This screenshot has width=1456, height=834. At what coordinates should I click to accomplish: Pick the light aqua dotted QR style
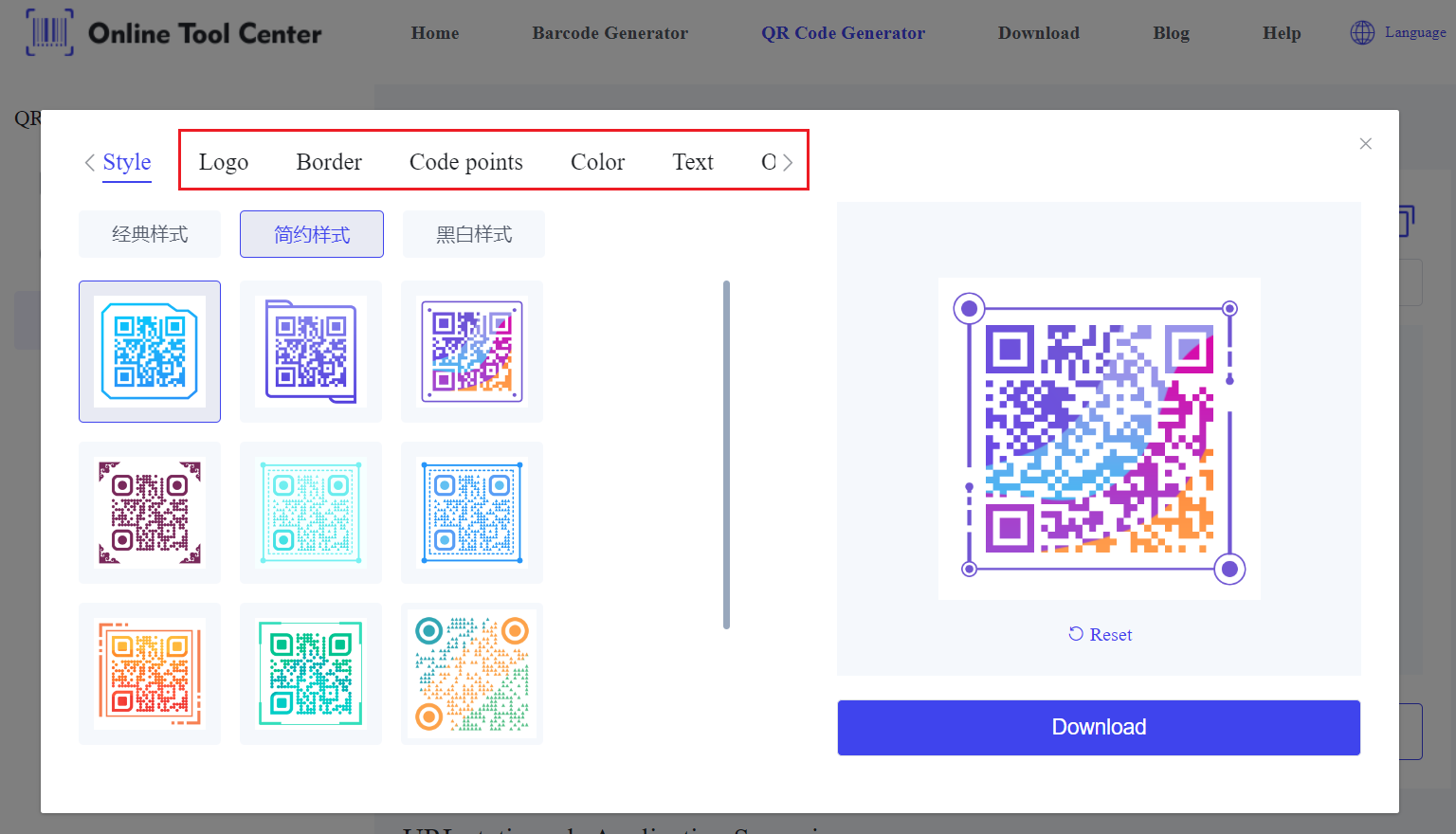coord(311,513)
